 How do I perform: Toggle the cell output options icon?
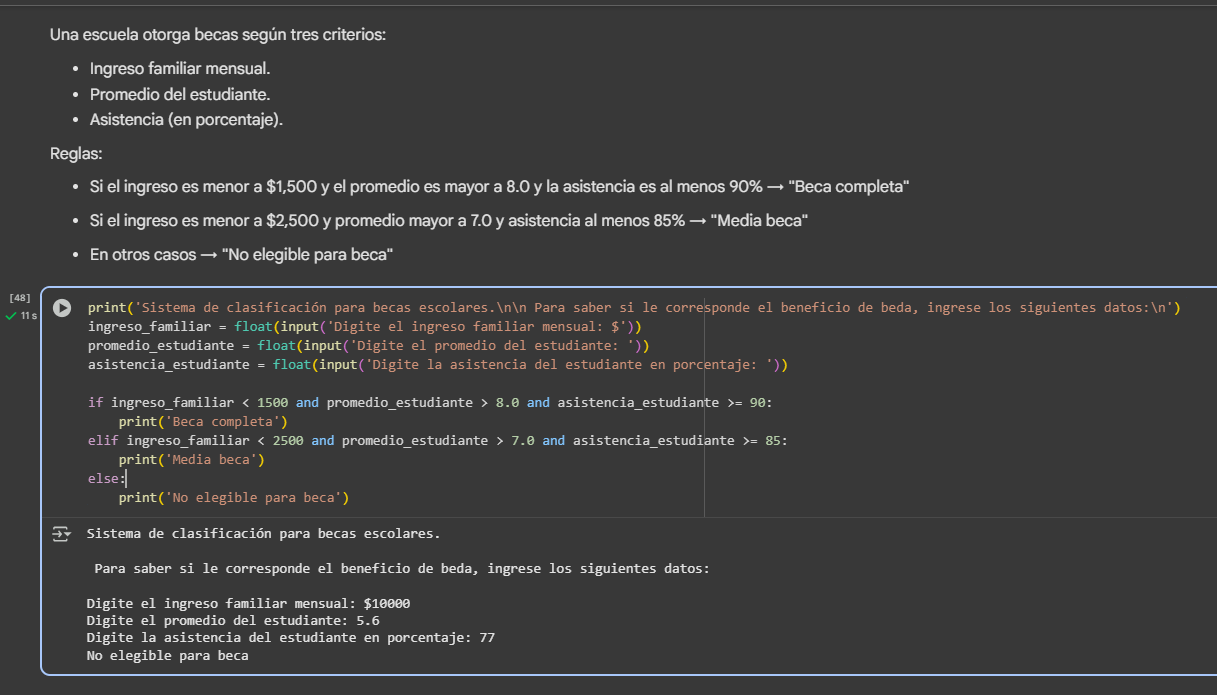point(62,534)
